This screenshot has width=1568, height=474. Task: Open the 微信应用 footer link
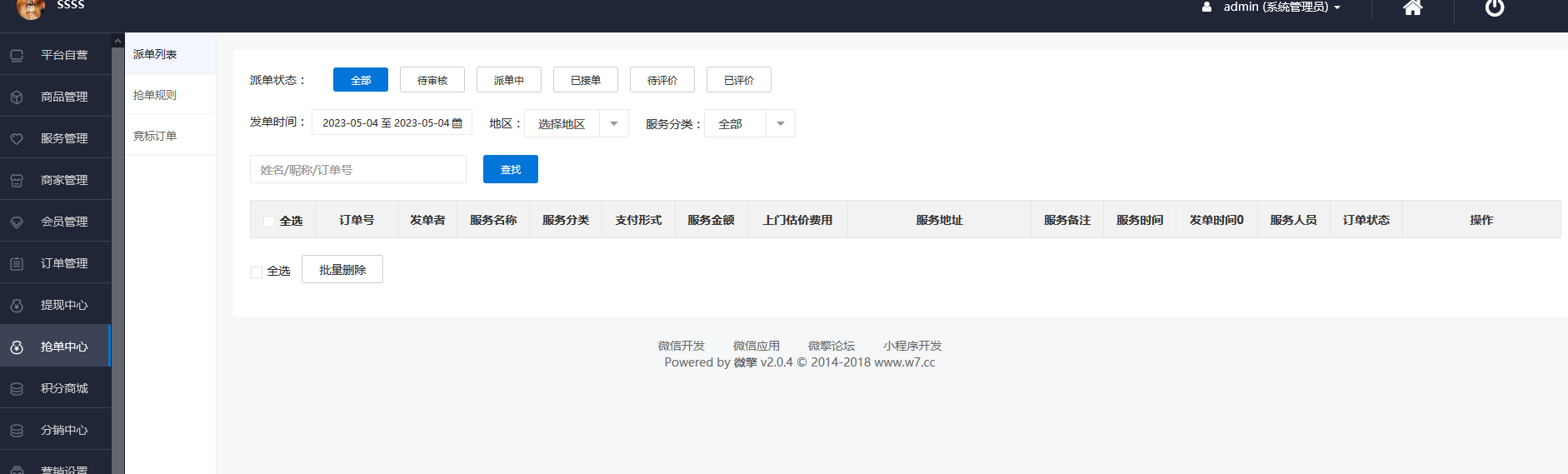757,346
